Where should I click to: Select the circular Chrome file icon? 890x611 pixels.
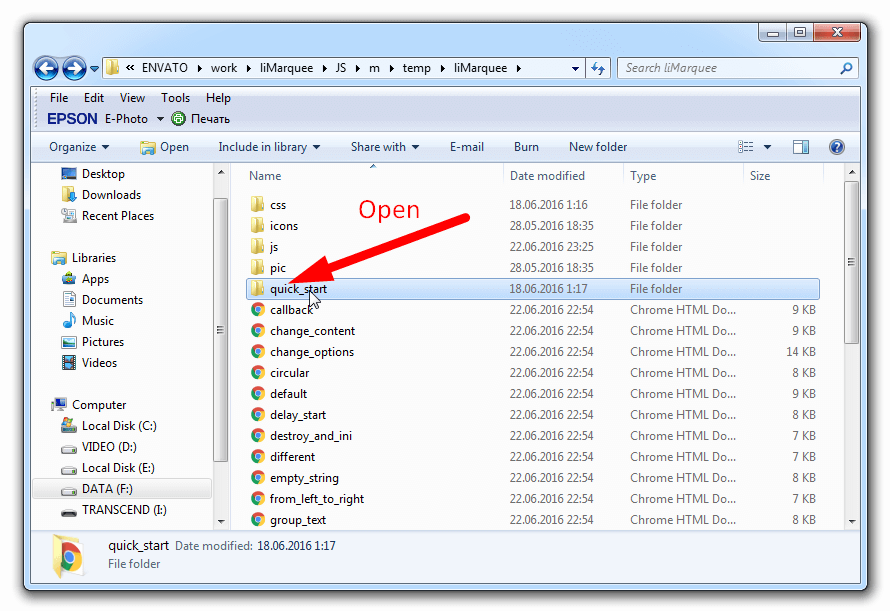(258, 373)
